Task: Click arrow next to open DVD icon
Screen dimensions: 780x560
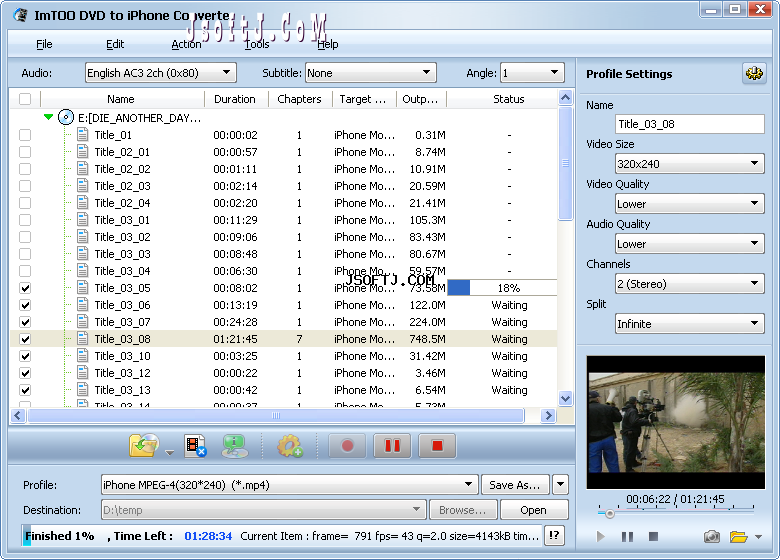Action: [169, 453]
